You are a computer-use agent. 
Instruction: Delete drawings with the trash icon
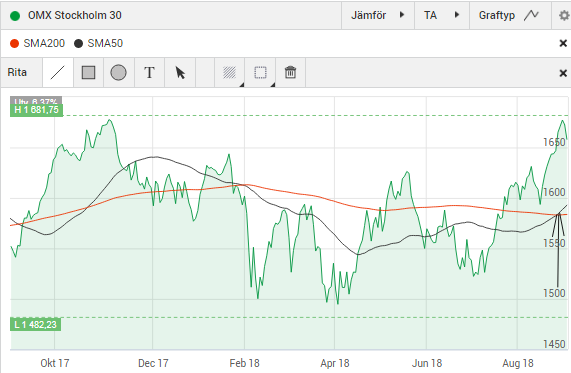[290, 72]
